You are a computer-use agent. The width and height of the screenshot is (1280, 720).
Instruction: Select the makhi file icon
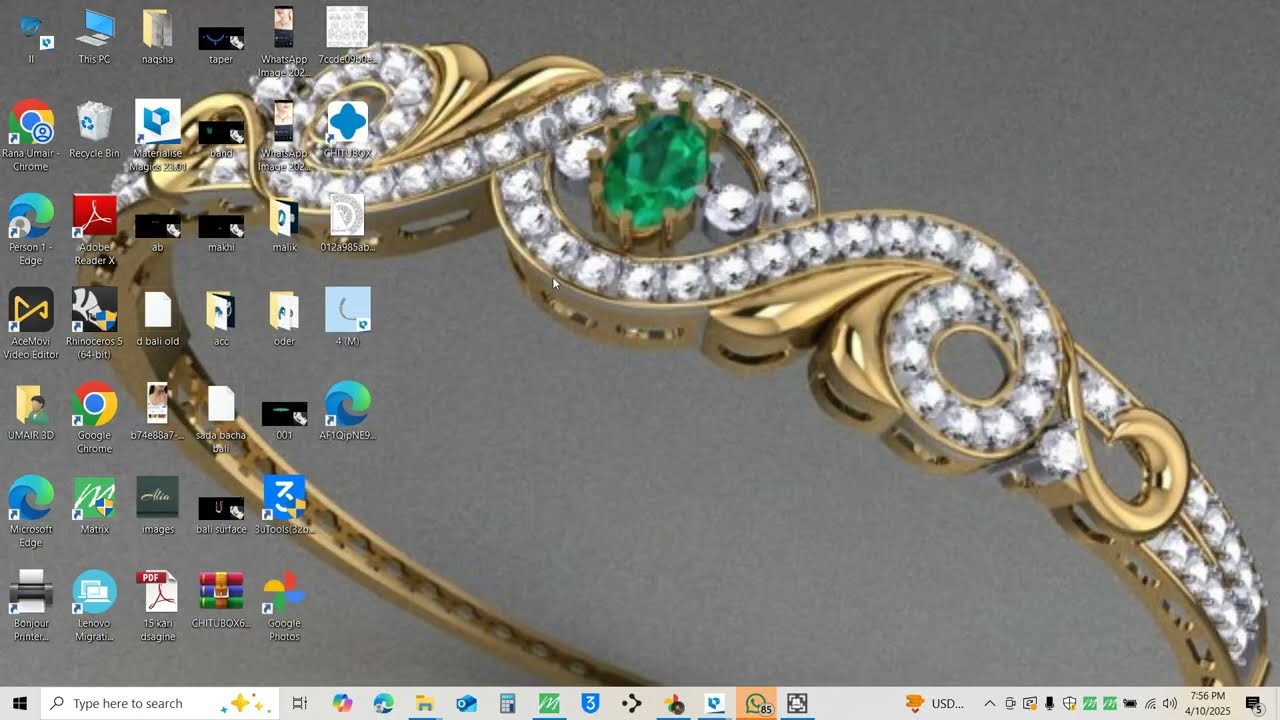tap(221, 233)
